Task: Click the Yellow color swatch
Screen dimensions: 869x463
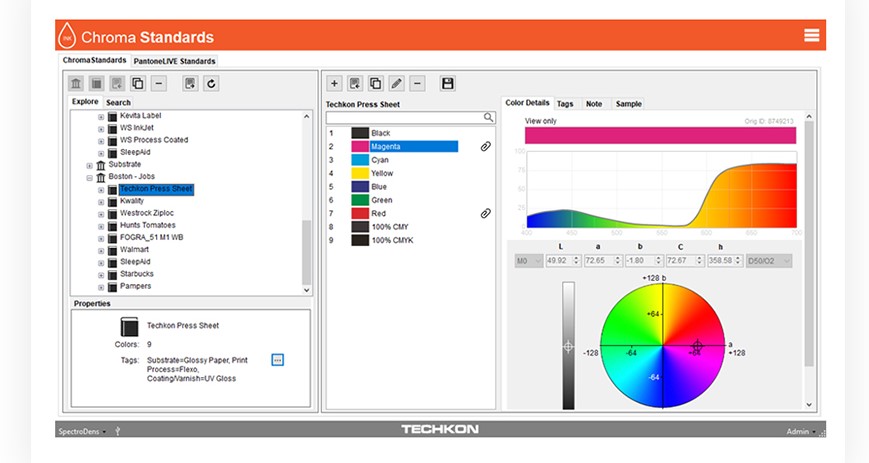Action: 360,173
